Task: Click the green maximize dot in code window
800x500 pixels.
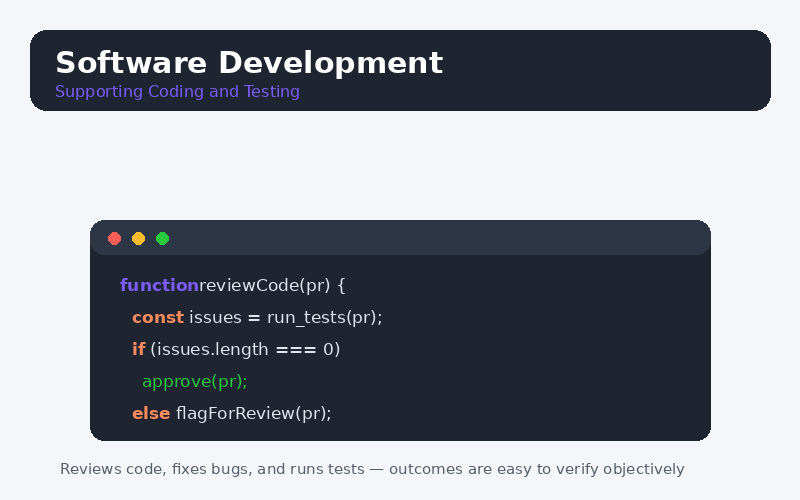Action: pos(162,238)
